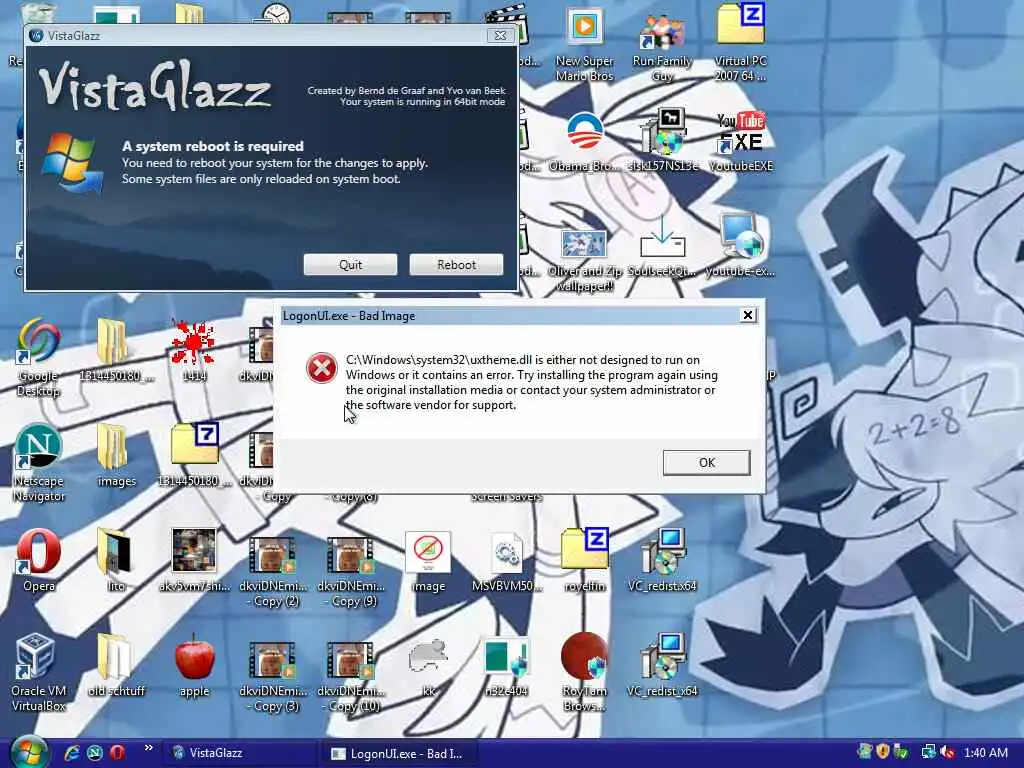The width and height of the screenshot is (1024, 768).
Task: Select the image file icon
Action: point(428,562)
